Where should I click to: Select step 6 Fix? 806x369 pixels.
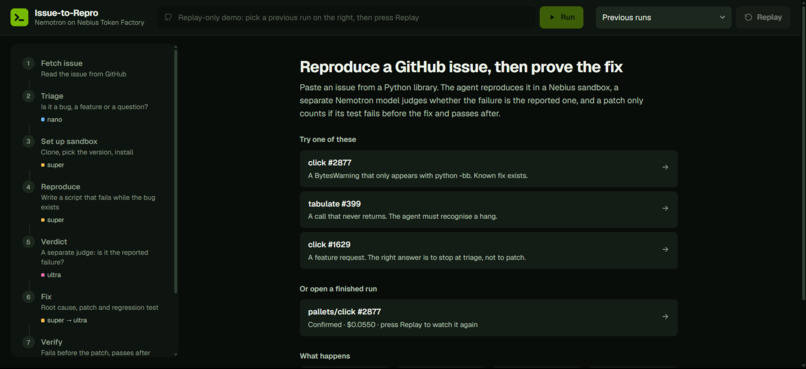tap(95, 307)
